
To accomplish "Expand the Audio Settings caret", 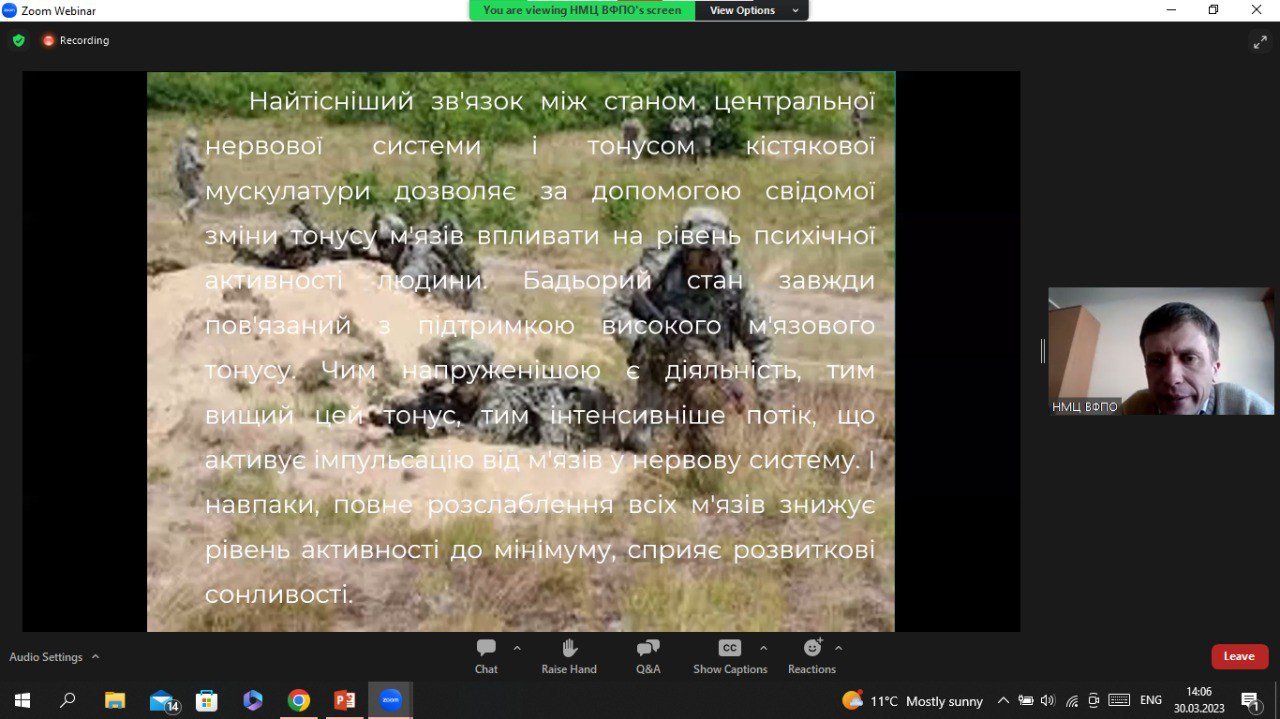I will pyautogui.click(x=96, y=657).
